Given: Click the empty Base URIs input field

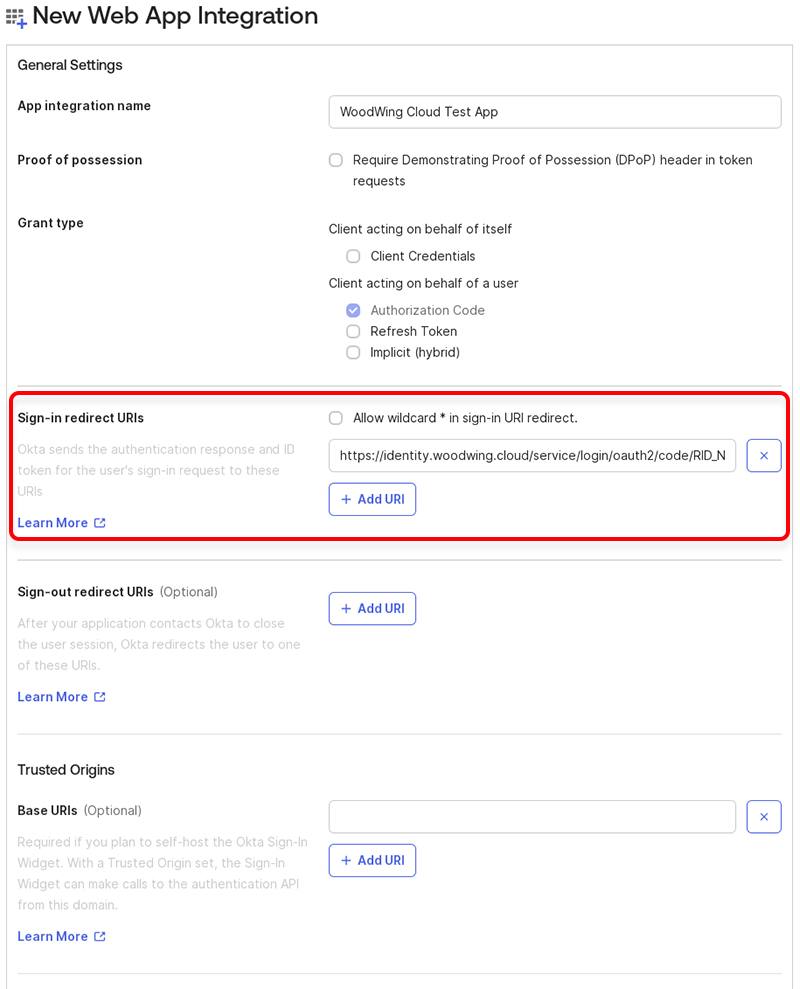Looking at the screenshot, I should click(x=532, y=816).
